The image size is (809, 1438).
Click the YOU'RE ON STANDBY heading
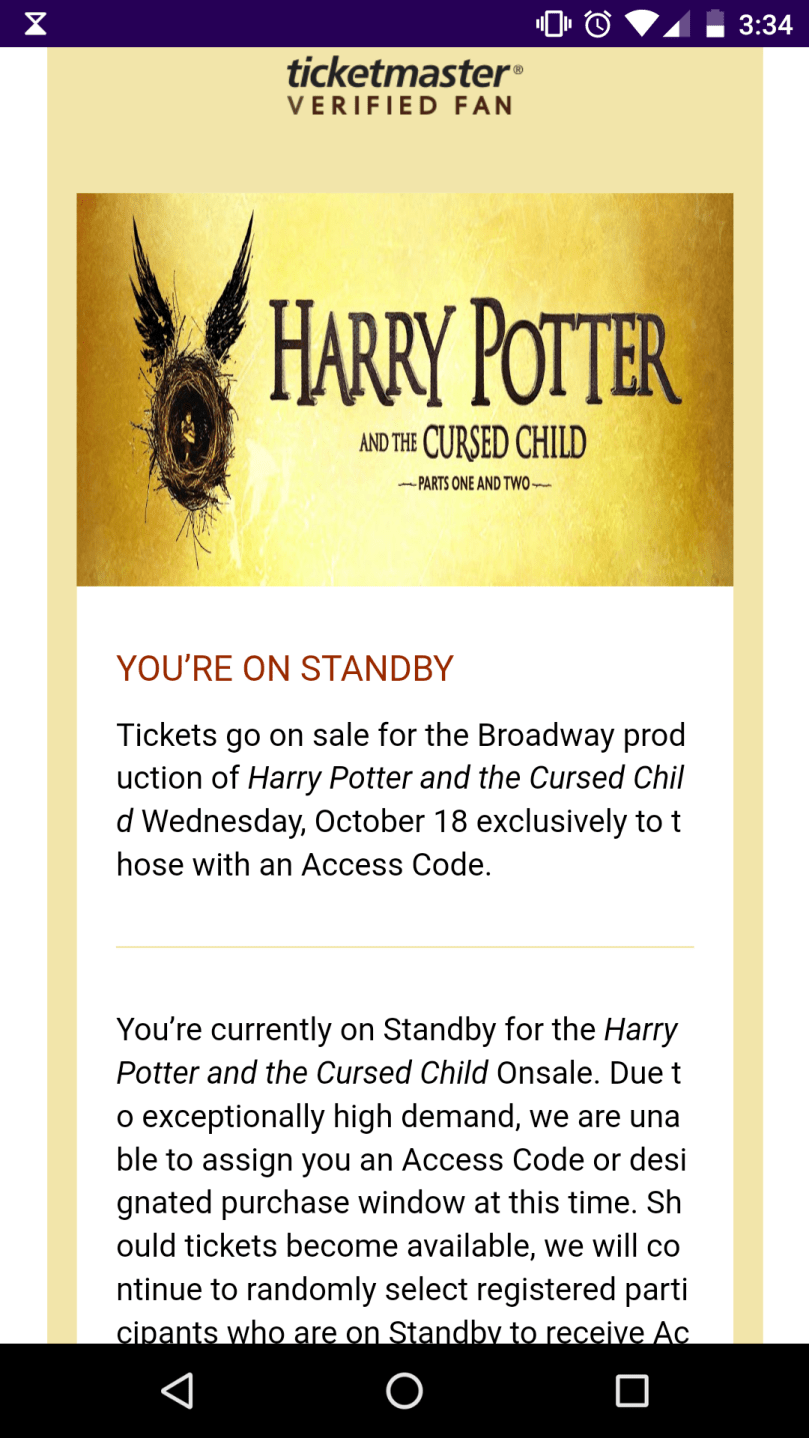click(x=285, y=668)
